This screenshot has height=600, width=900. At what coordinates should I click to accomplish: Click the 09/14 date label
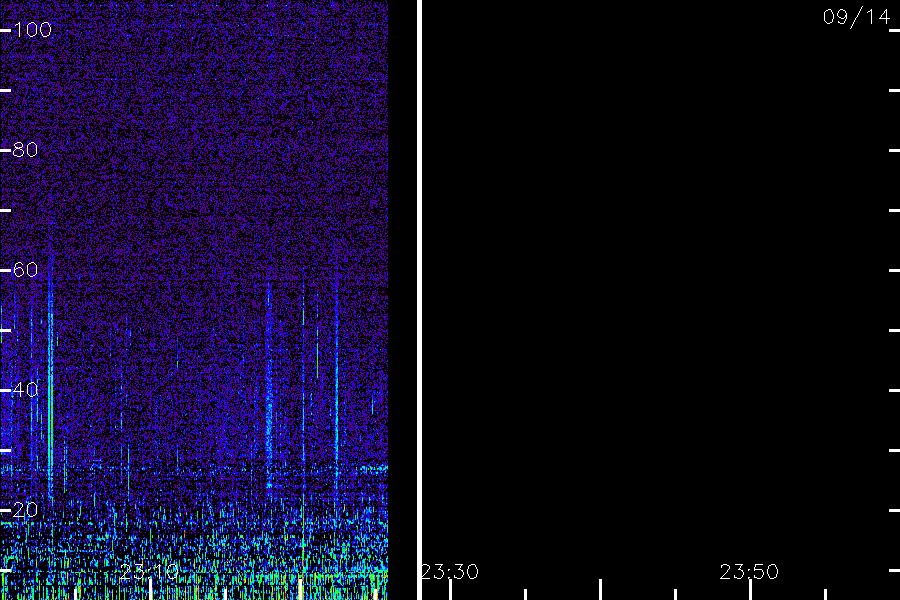point(856,17)
